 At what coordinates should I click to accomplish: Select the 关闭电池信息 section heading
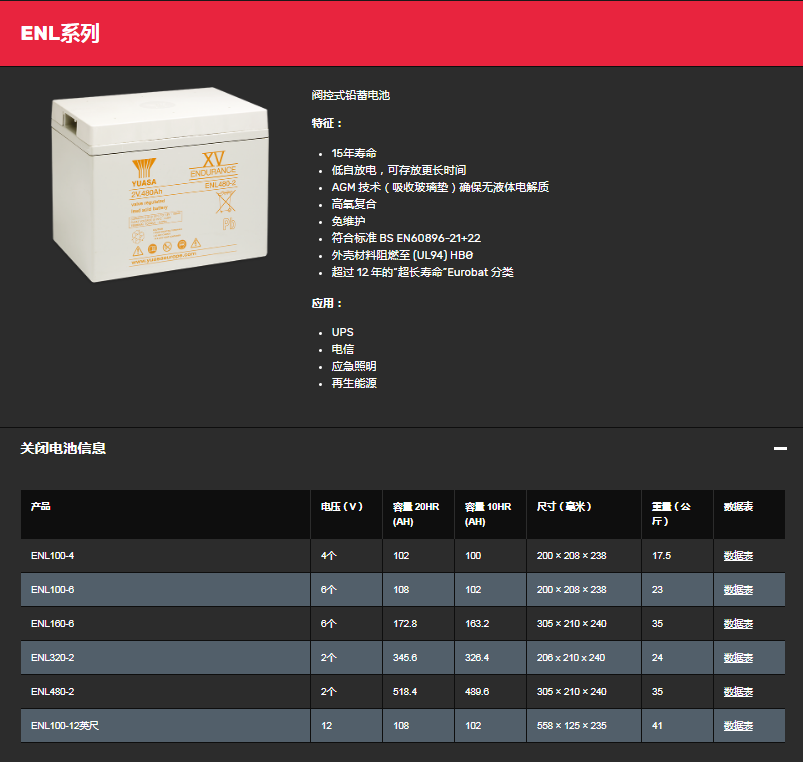63,448
